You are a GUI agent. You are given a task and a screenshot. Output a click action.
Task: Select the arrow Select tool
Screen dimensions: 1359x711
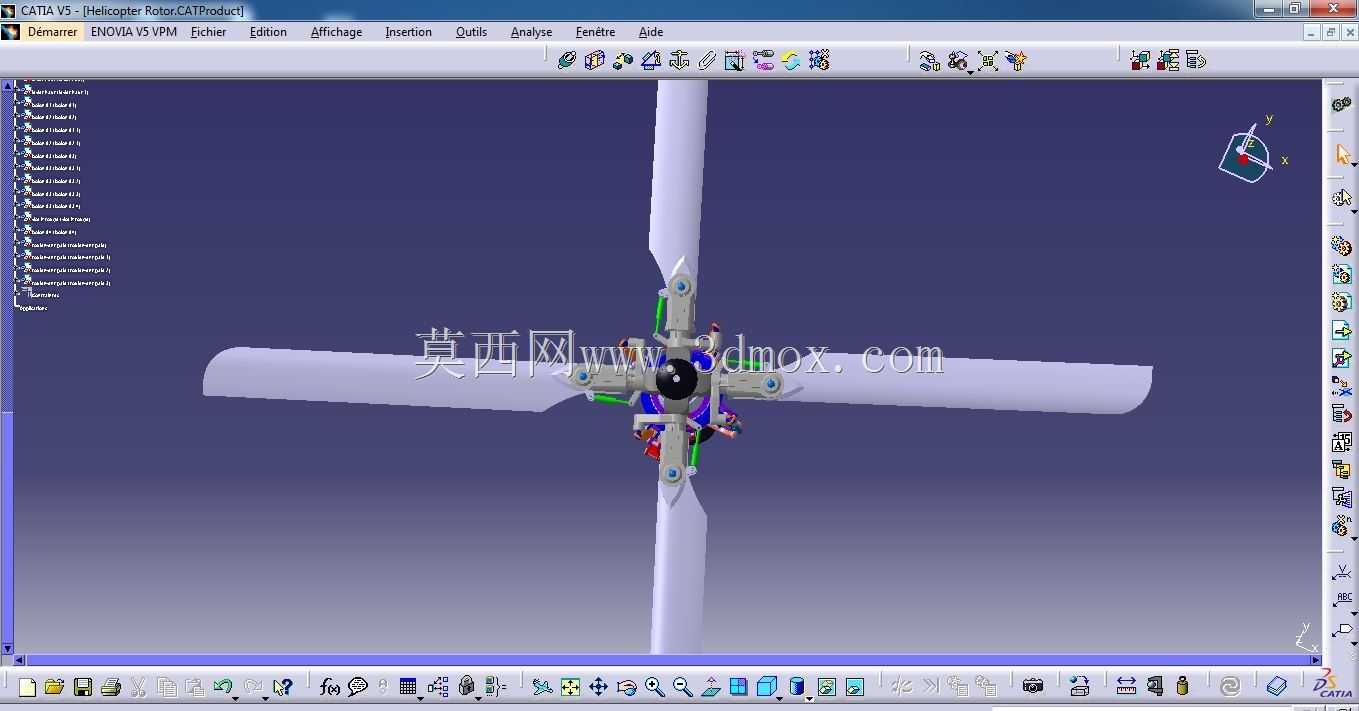click(x=1342, y=154)
